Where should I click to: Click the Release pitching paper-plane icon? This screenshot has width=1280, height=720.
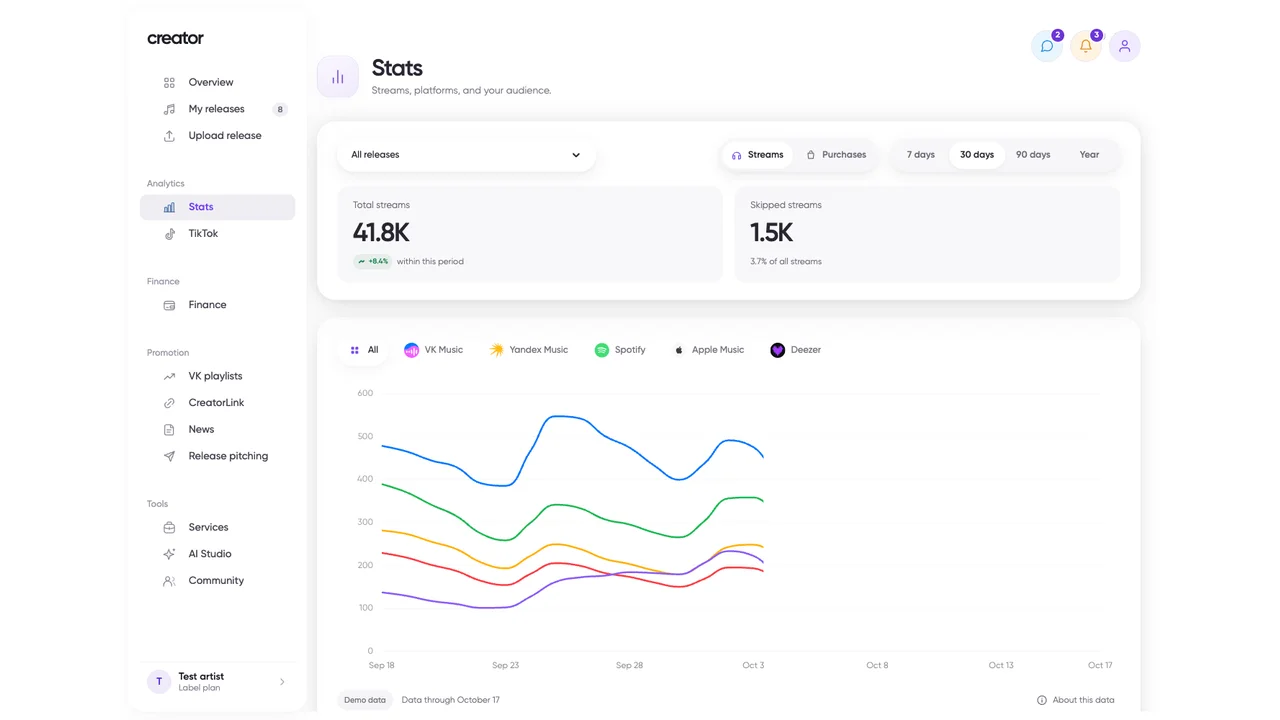point(169,456)
